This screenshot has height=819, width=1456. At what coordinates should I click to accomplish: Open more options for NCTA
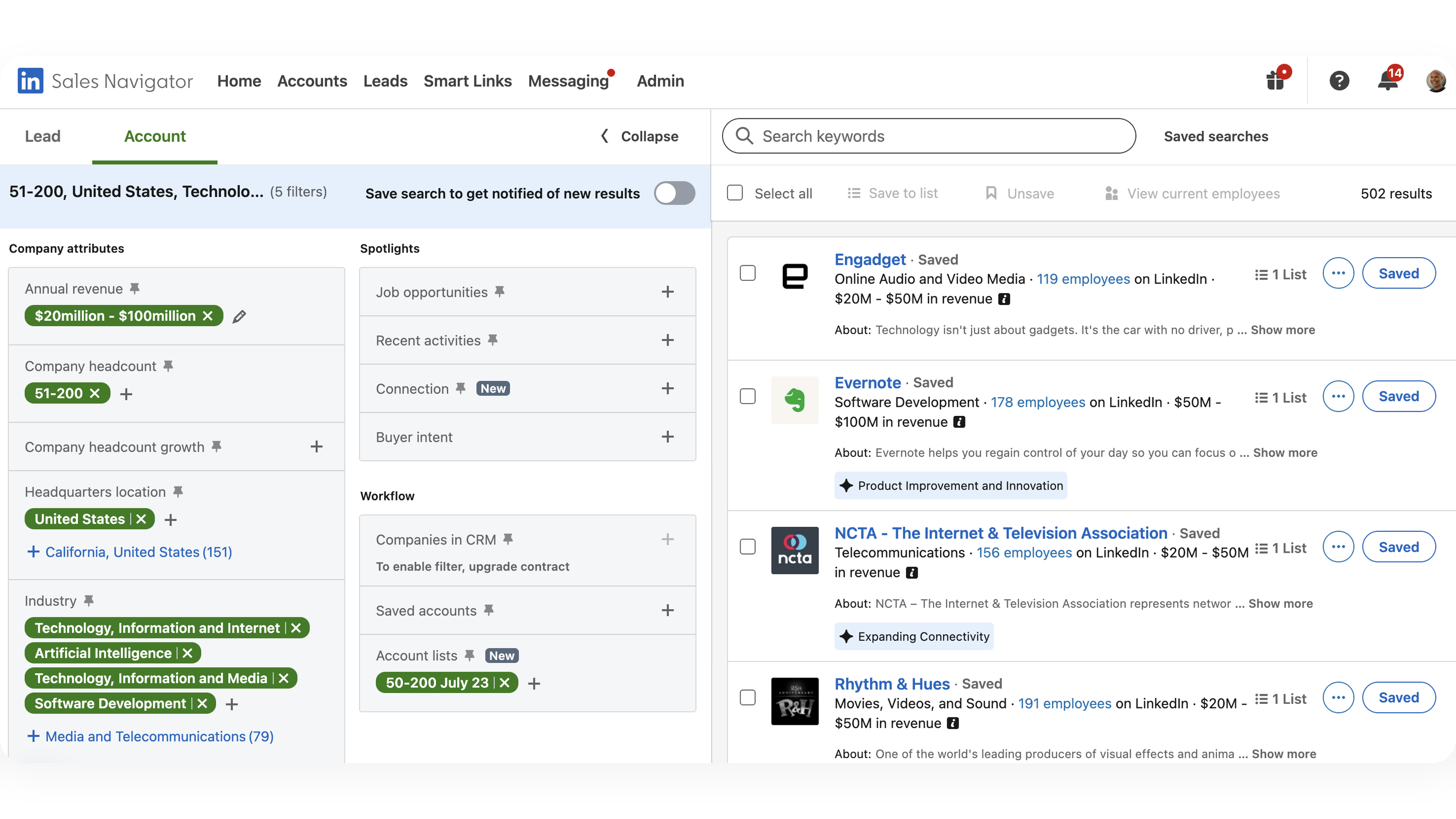[x=1338, y=547]
